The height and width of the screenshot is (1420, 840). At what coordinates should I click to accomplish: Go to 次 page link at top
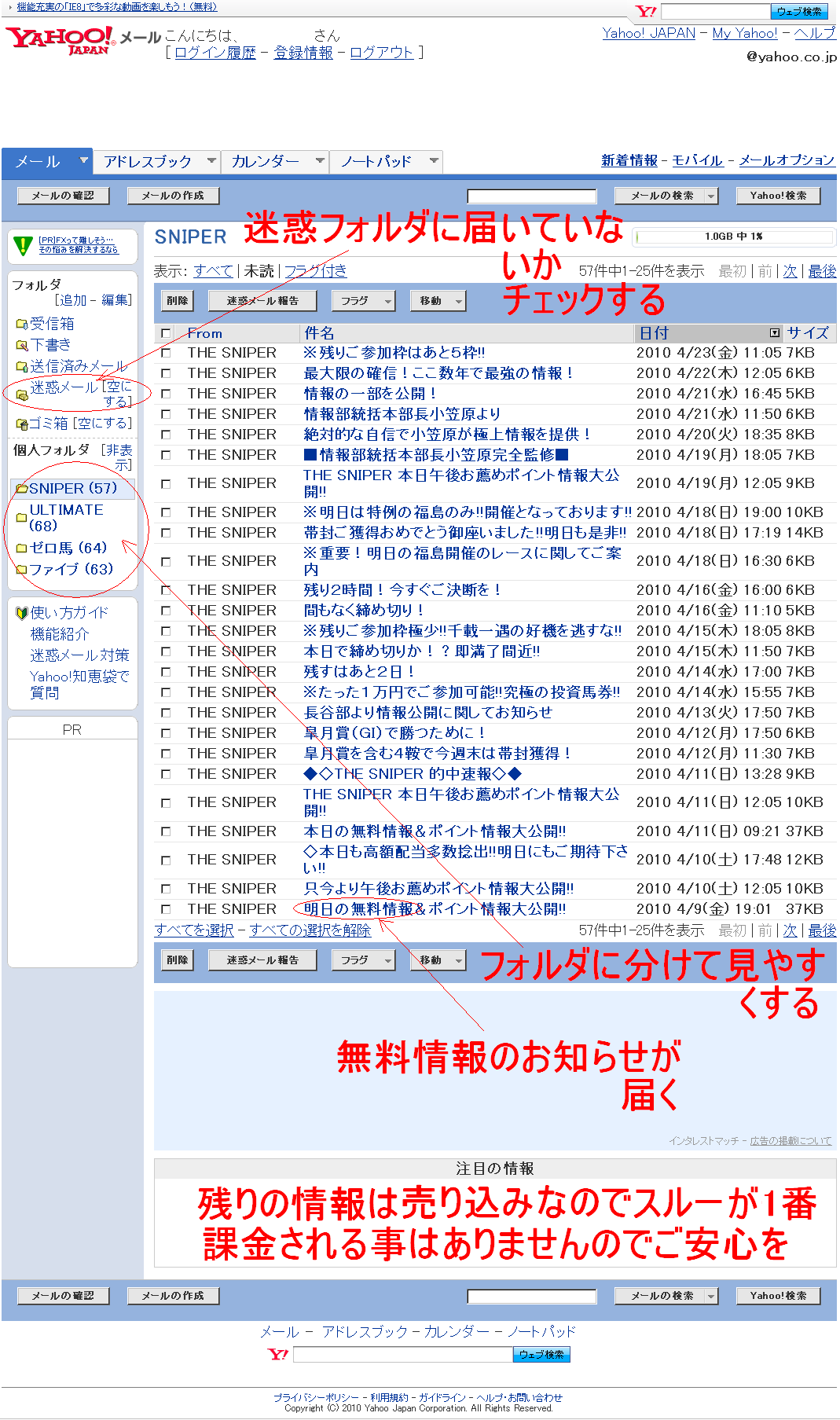pos(790,271)
